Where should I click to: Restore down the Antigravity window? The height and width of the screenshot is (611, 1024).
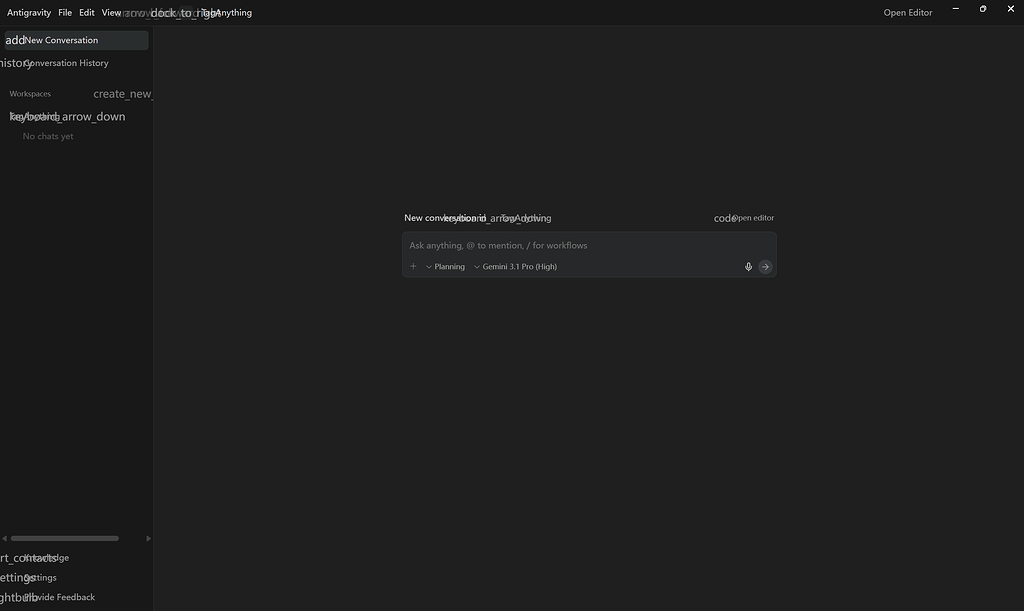(983, 9)
